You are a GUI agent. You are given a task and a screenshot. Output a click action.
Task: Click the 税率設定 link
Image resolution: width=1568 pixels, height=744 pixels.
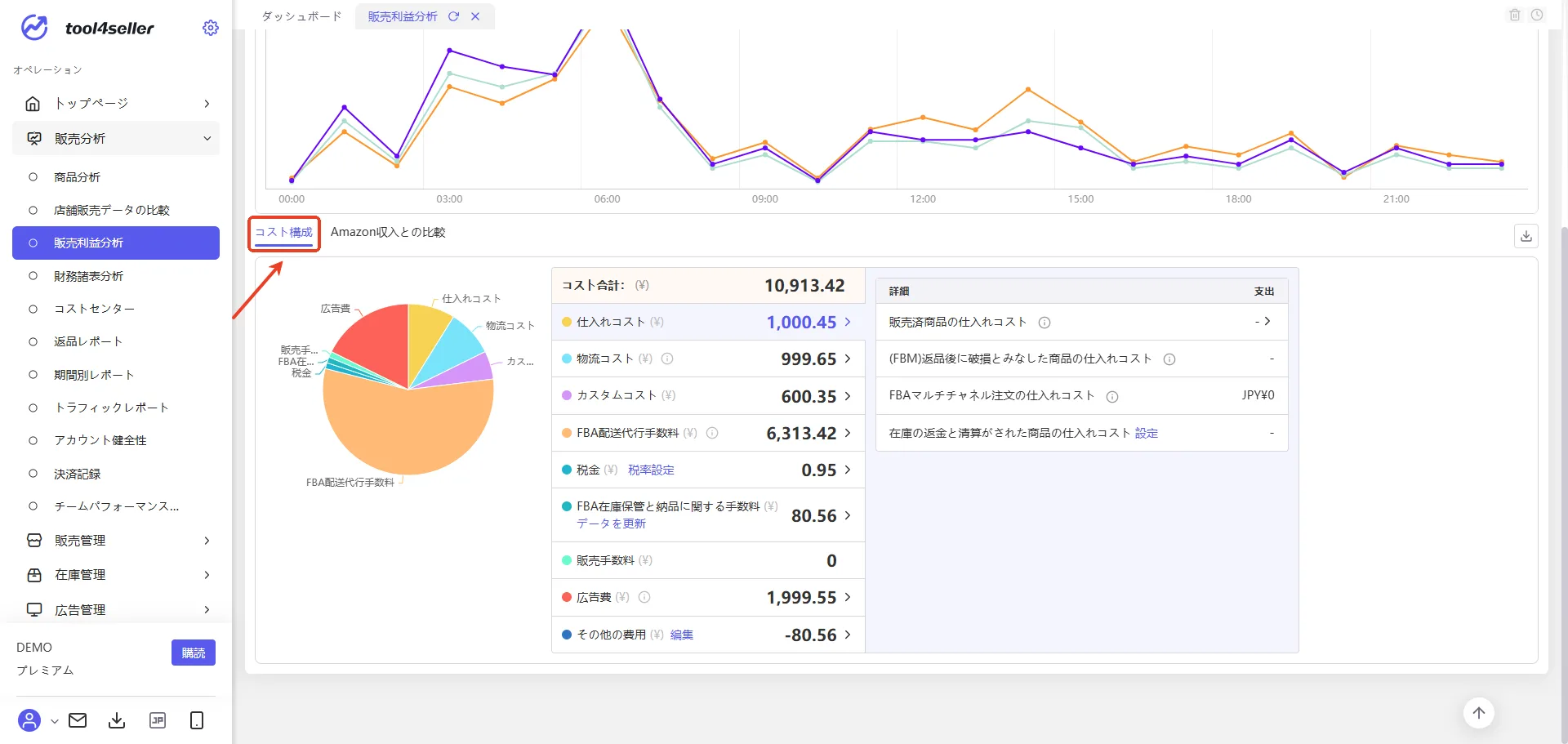click(651, 470)
